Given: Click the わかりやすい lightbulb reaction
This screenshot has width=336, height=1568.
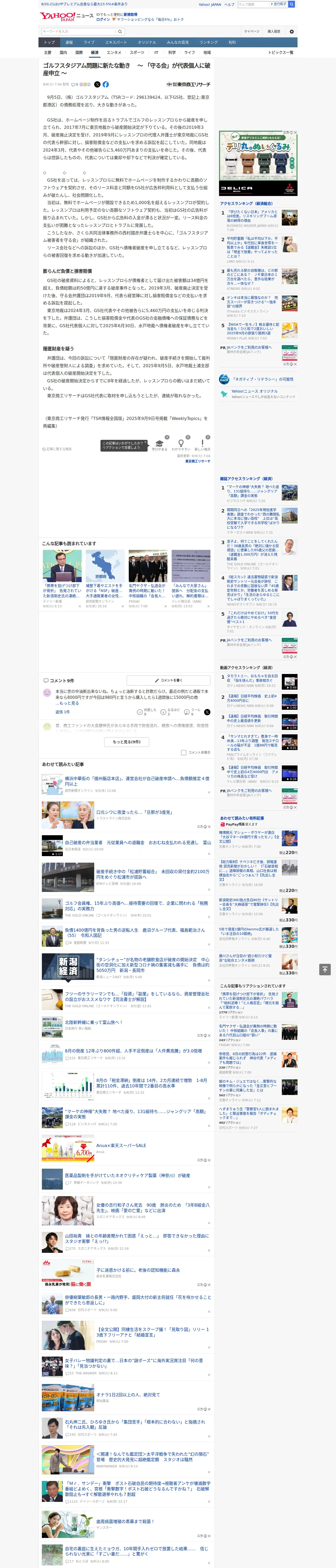Looking at the screenshot, I should pyautogui.click(x=181, y=444).
